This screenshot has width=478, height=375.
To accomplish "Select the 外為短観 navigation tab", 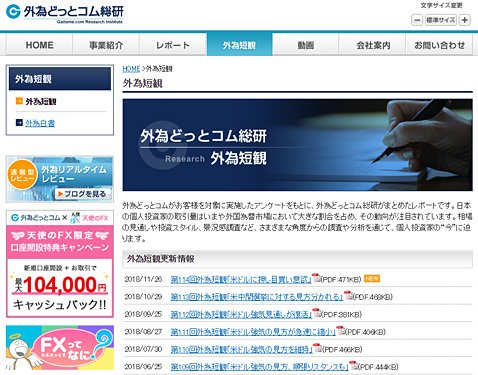I will click(x=239, y=45).
